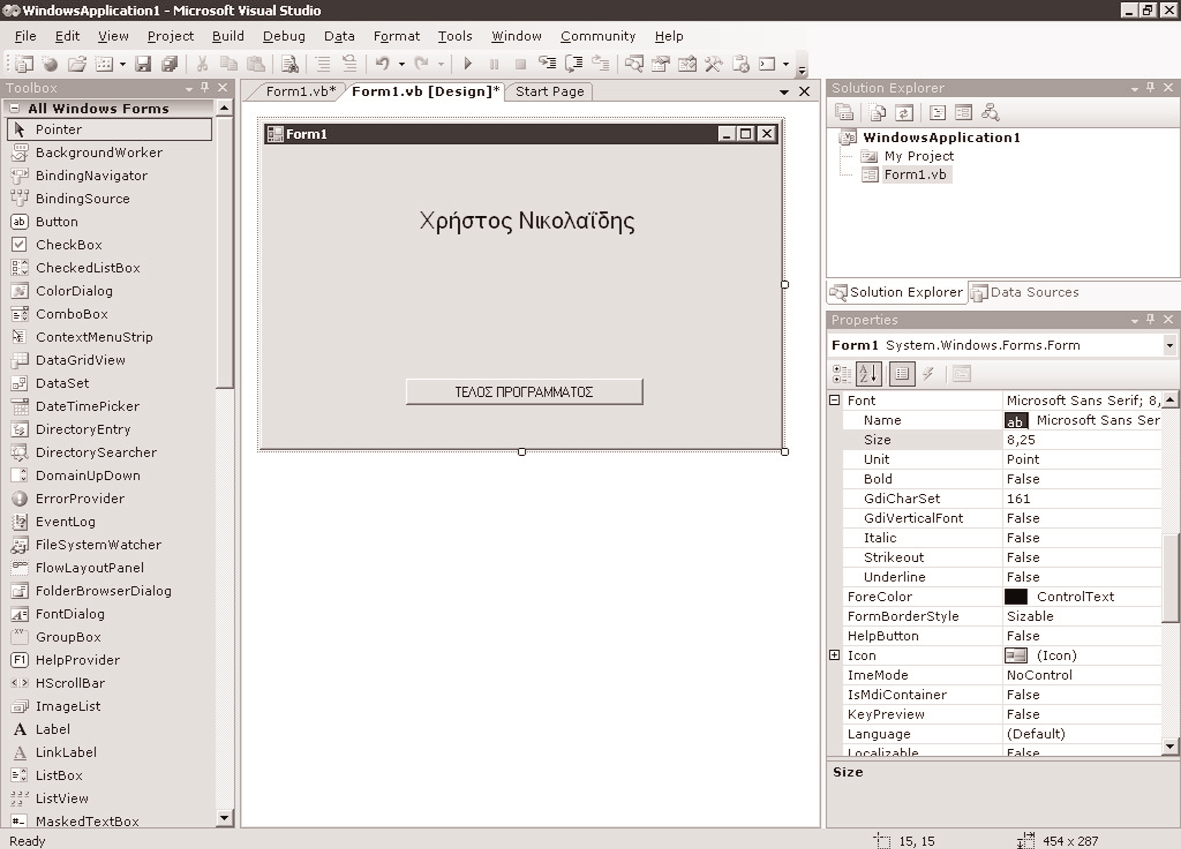Click the Redo arrow icon
The image size is (1181, 849).
(x=421, y=64)
